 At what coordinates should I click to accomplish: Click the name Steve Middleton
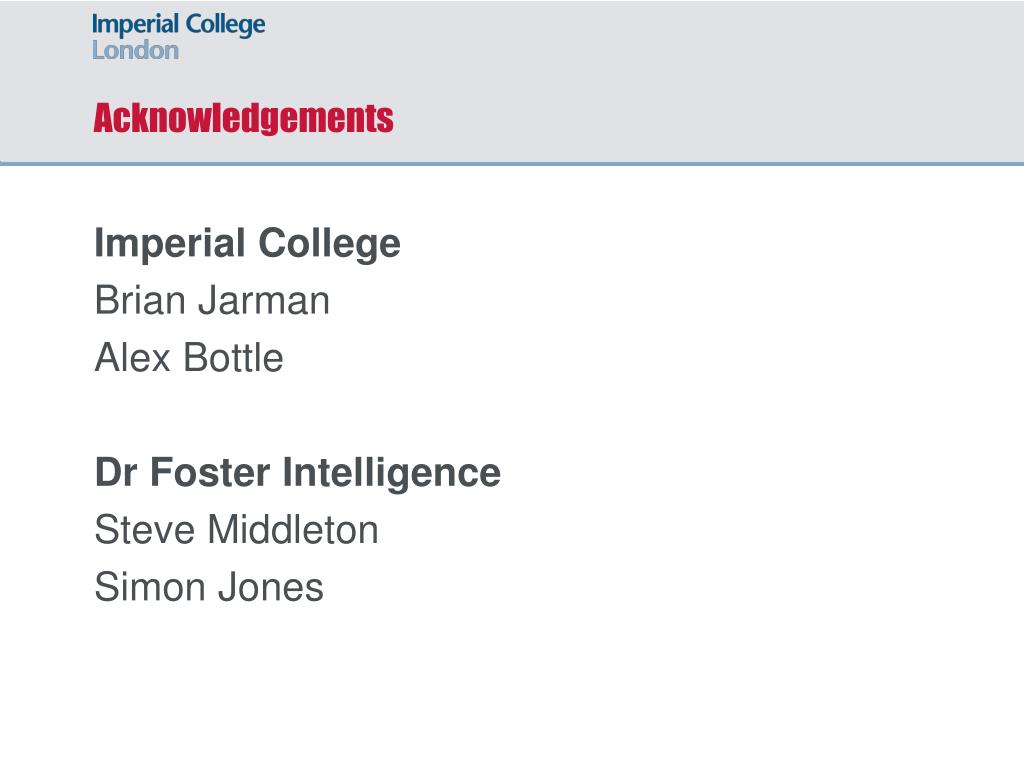point(236,530)
